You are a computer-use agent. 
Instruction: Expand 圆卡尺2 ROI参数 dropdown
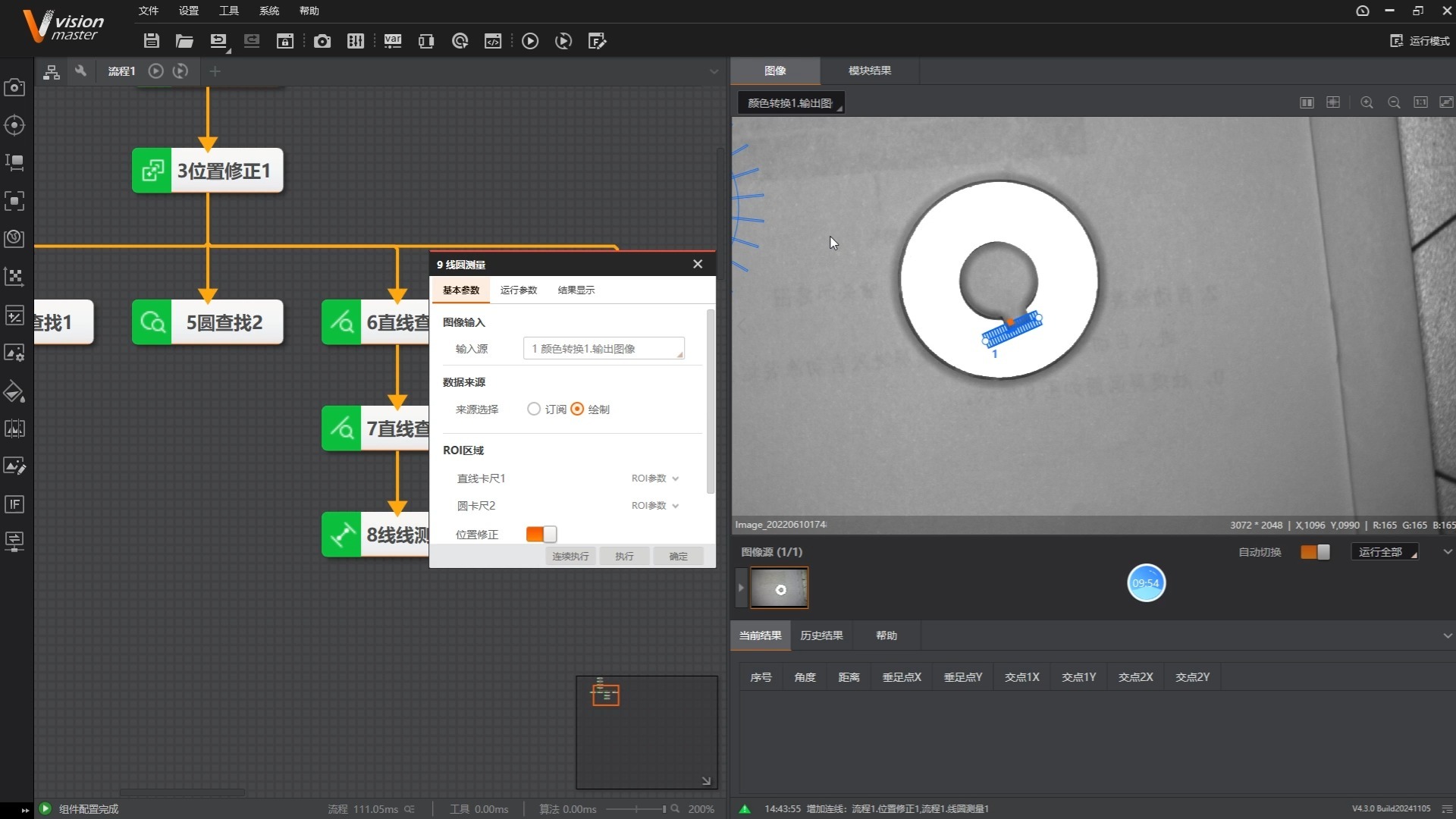pos(655,506)
